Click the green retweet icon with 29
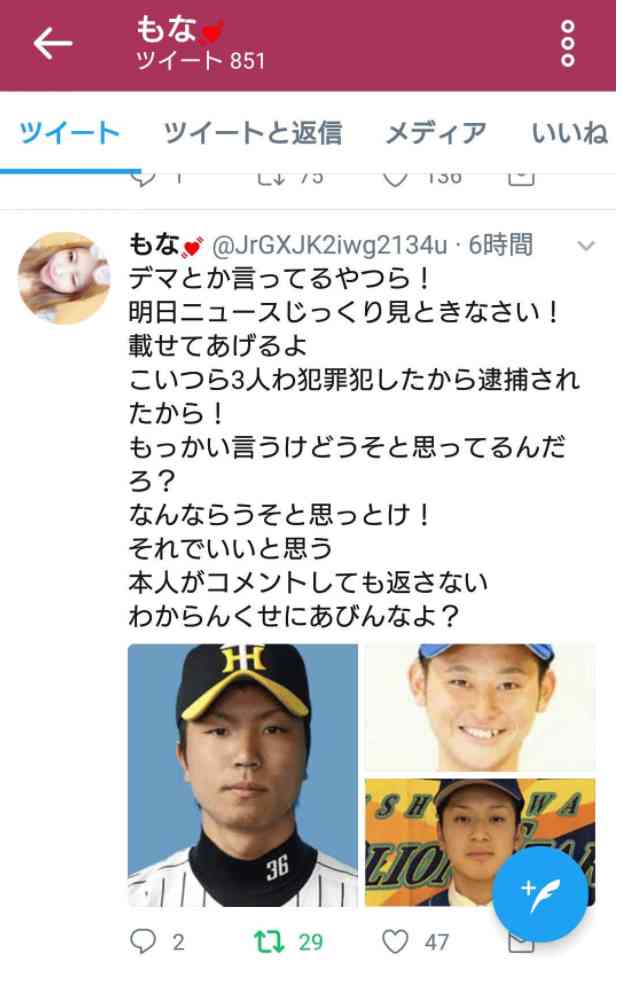Screen dimensions: 631x993 (x=269, y=941)
